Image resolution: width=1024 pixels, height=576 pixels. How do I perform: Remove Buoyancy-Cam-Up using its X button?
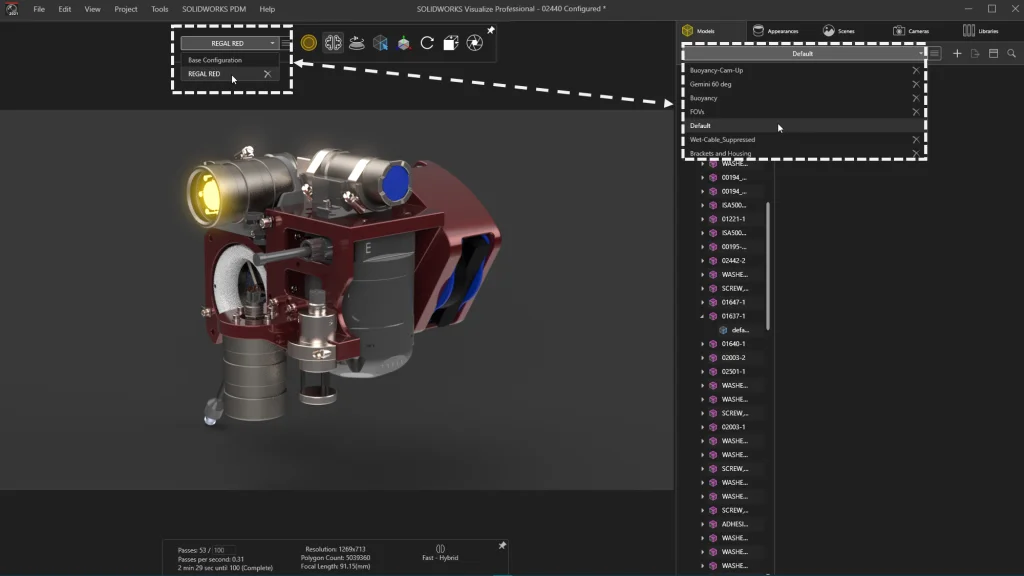pos(917,70)
